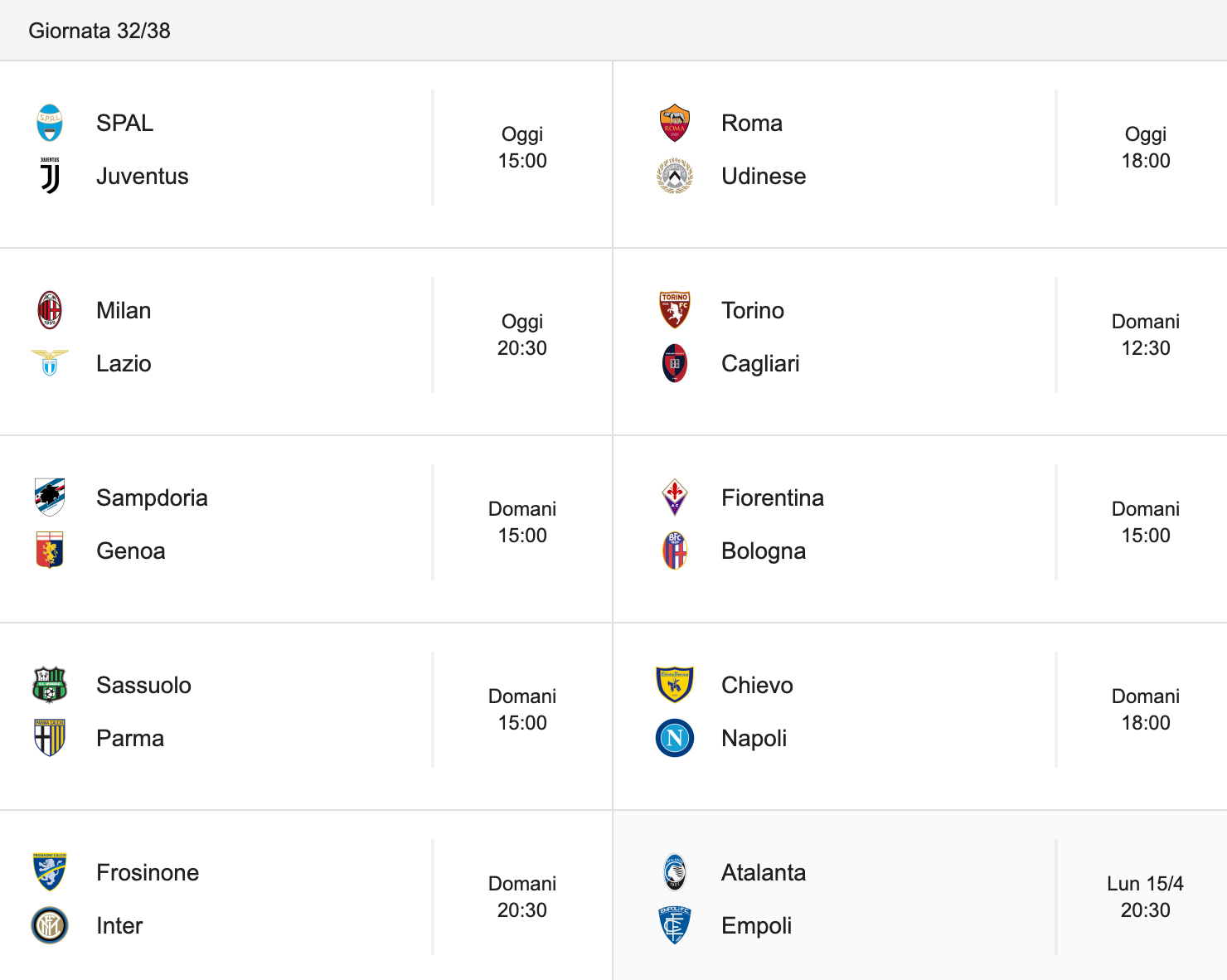Open Milan vs Lazio kickoff time 20:30

(522, 348)
